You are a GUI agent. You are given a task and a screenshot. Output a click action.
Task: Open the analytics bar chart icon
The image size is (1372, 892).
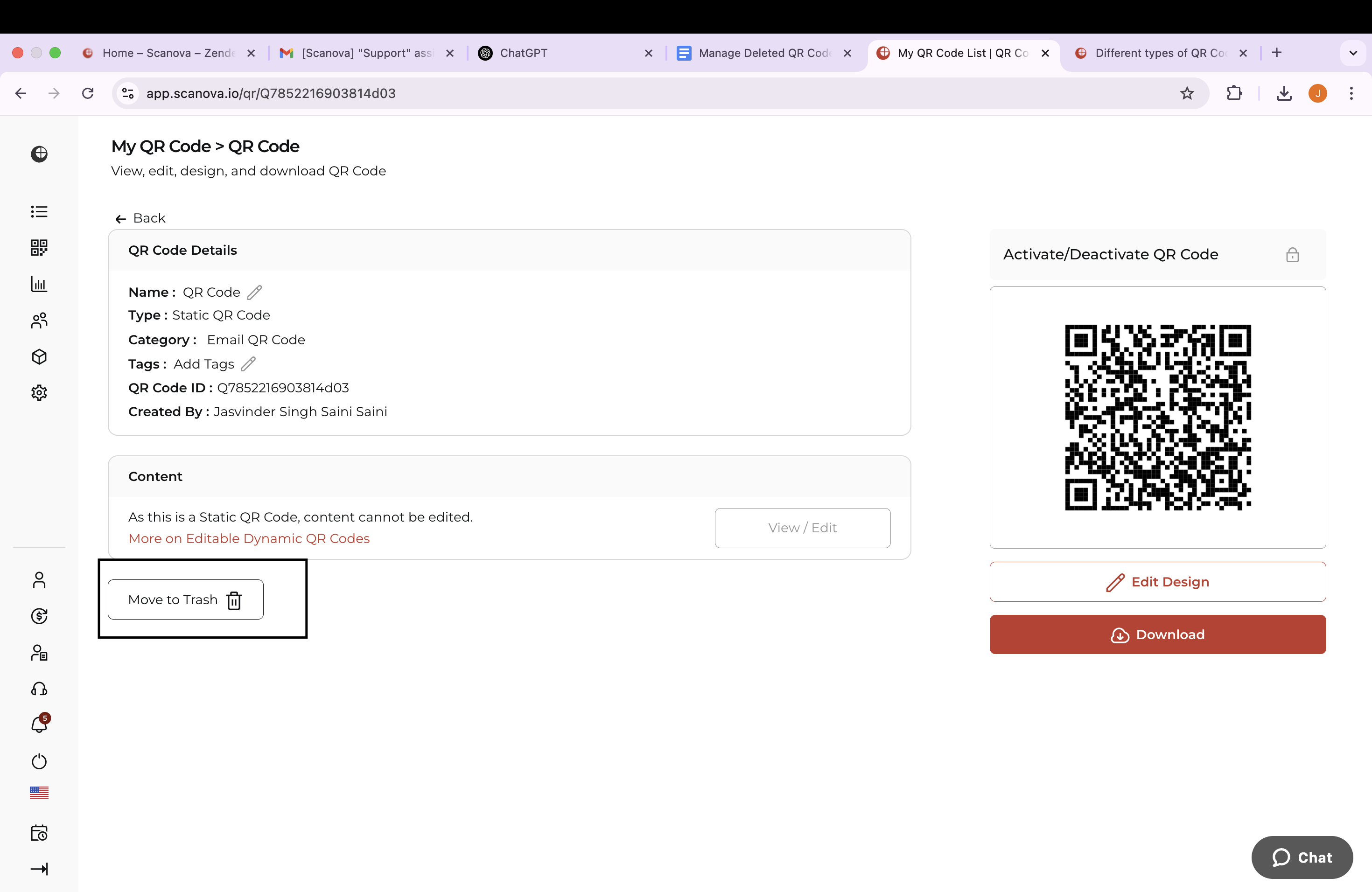click(39, 284)
